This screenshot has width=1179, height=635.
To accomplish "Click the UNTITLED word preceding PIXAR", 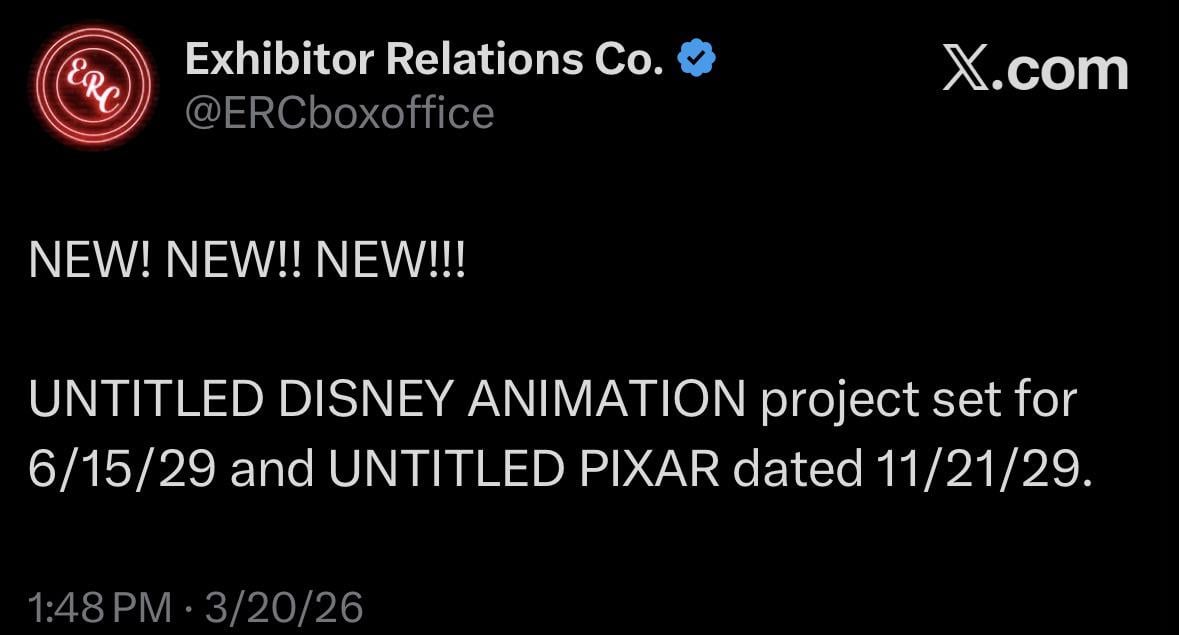I will 448,470.
